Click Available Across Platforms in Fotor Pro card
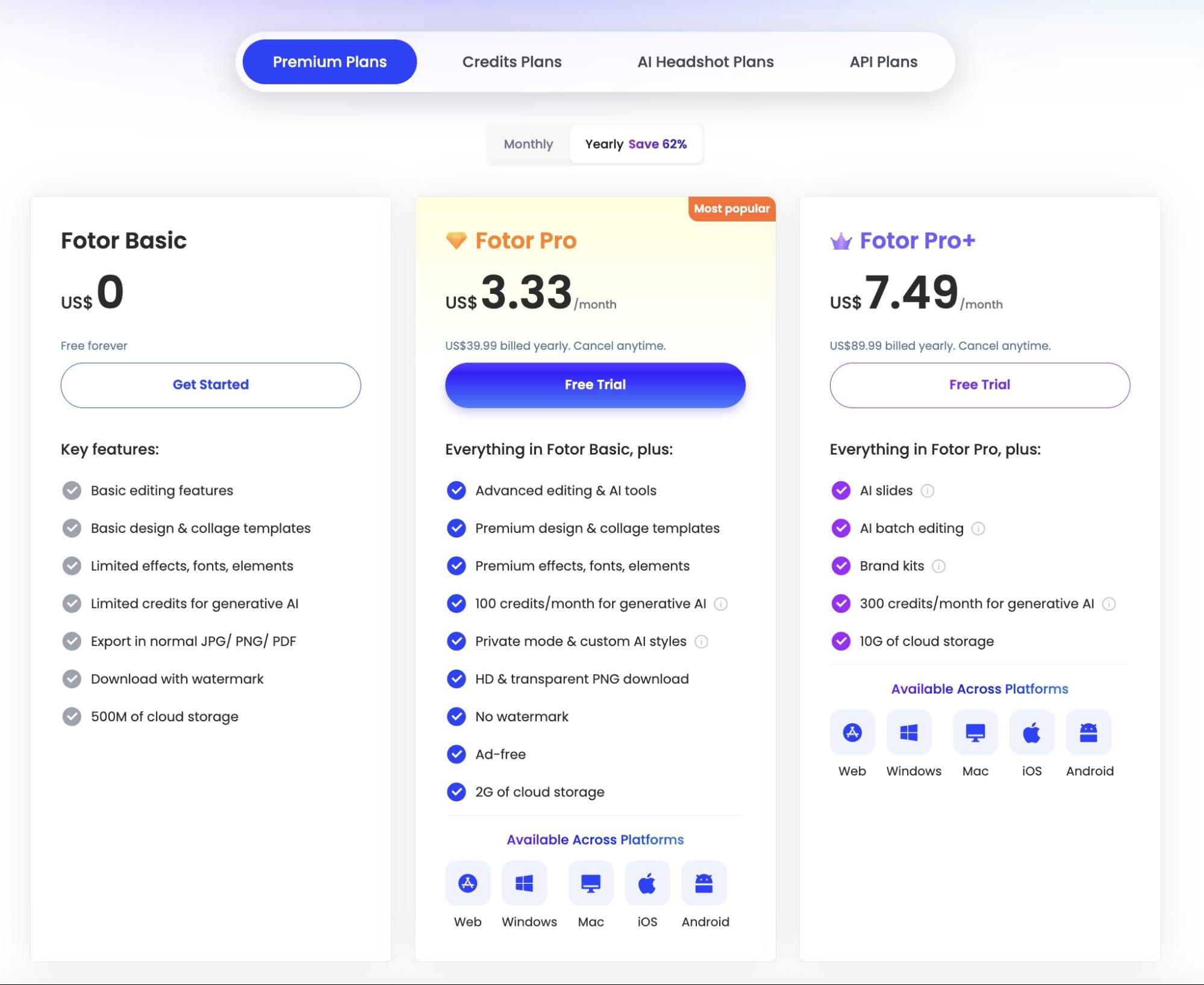 coord(595,839)
